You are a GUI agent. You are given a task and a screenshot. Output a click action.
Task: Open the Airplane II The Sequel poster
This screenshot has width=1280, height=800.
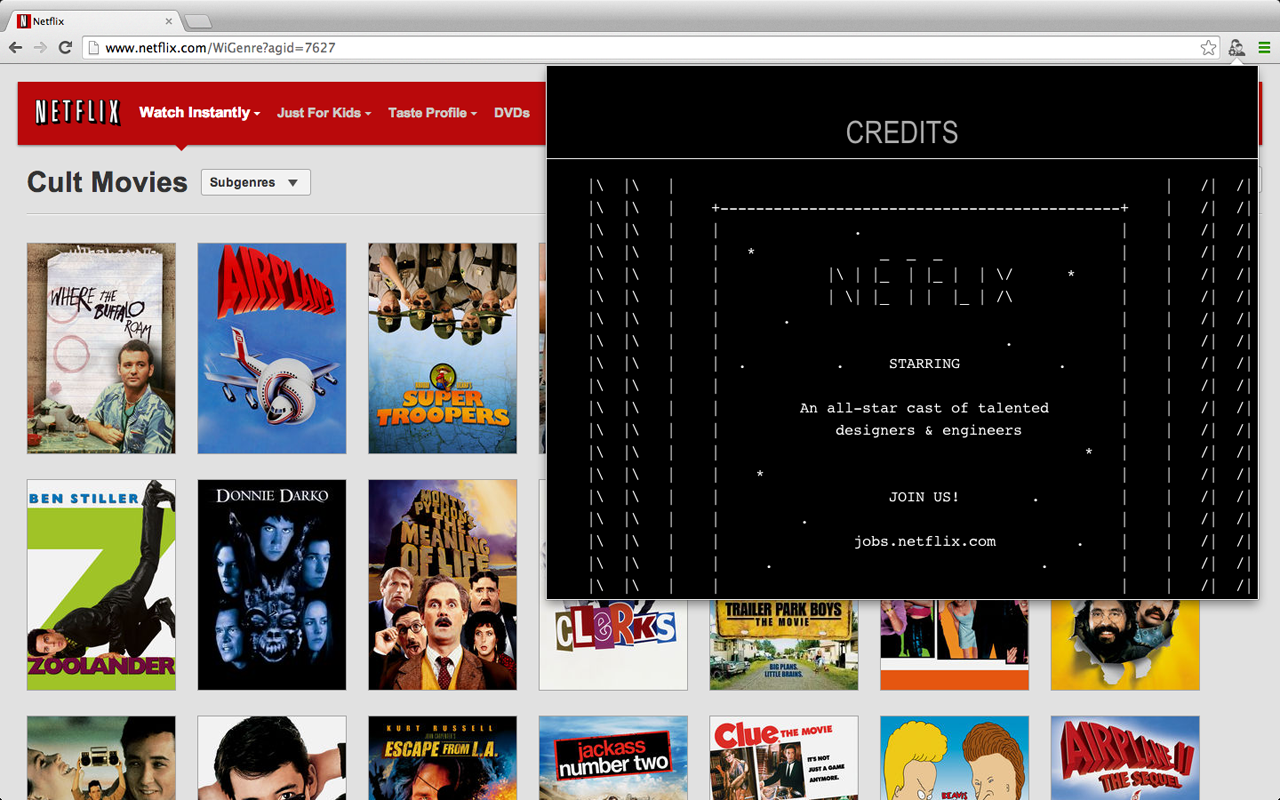(x=1125, y=758)
